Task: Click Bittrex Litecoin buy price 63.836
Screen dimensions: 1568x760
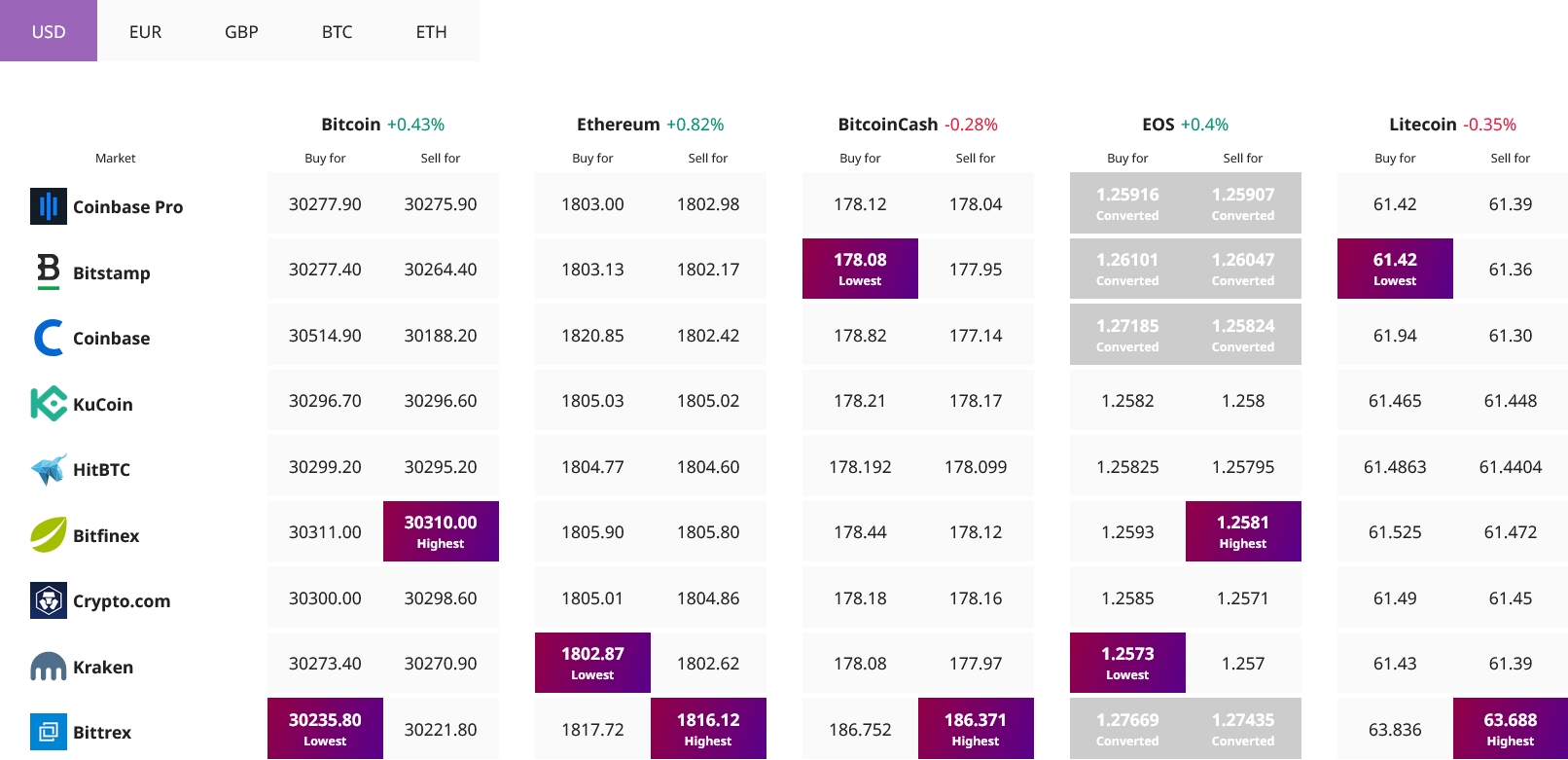Action: click(x=1395, y=729)
